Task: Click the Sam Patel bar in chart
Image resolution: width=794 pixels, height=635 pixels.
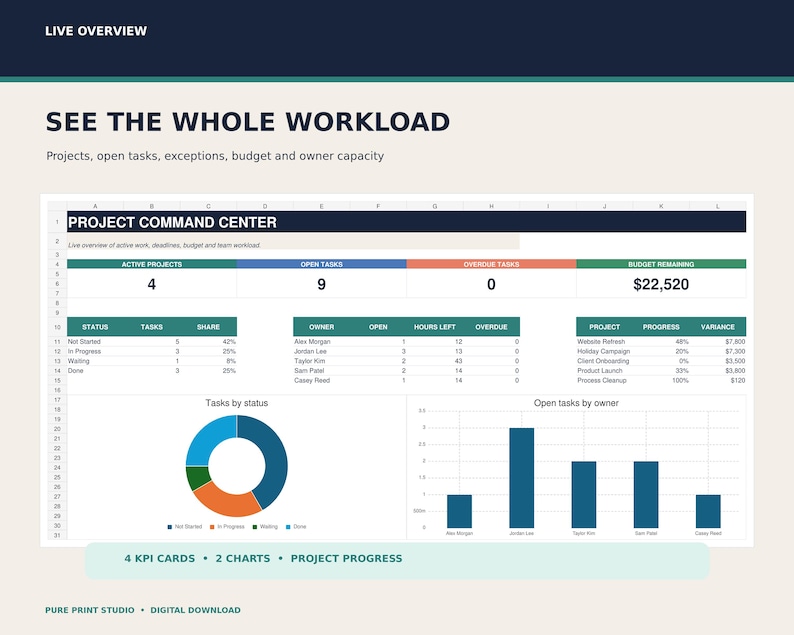Action: click(x=646, y=495)
